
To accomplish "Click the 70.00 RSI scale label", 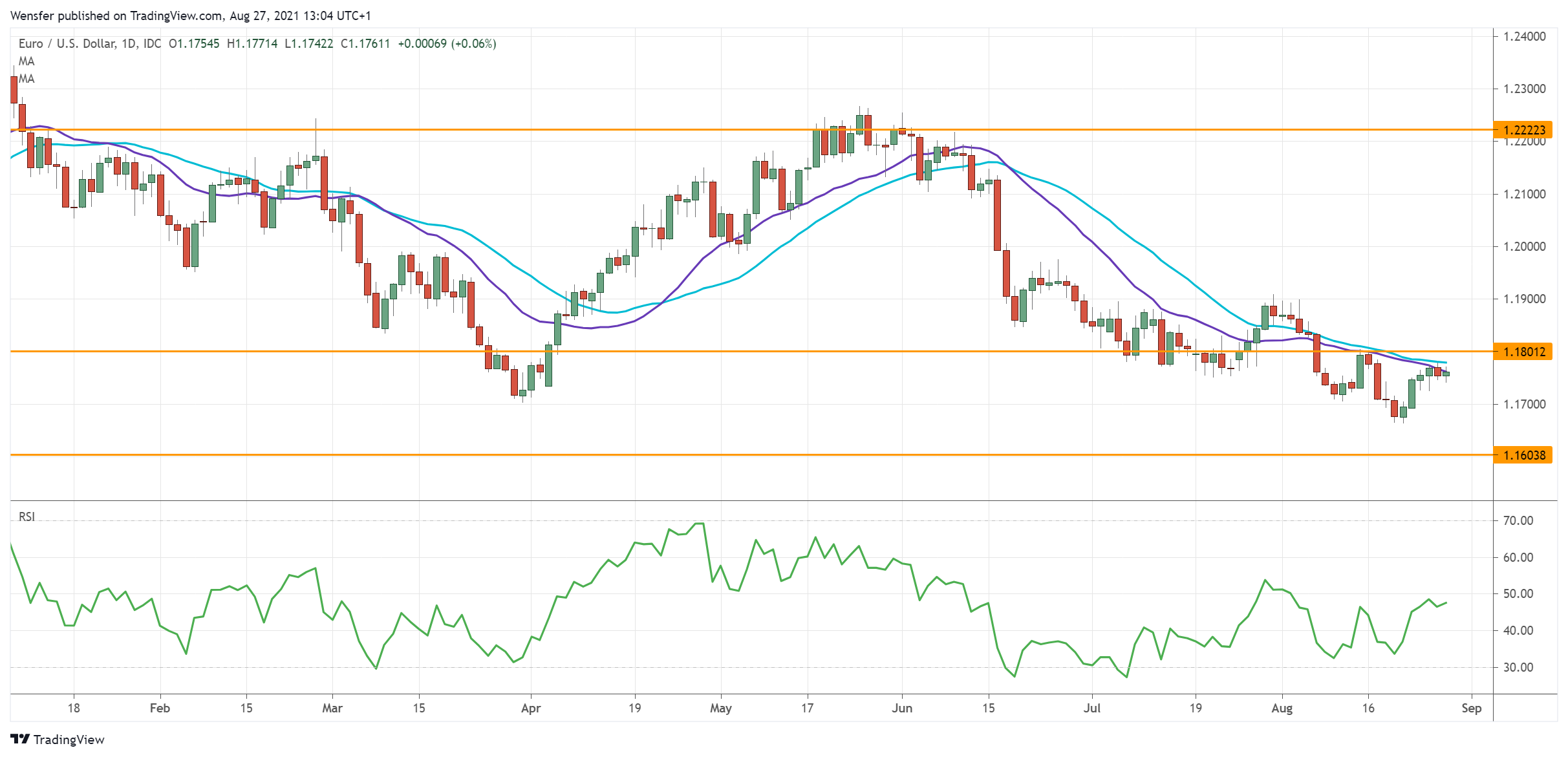I will (1518, 520).
